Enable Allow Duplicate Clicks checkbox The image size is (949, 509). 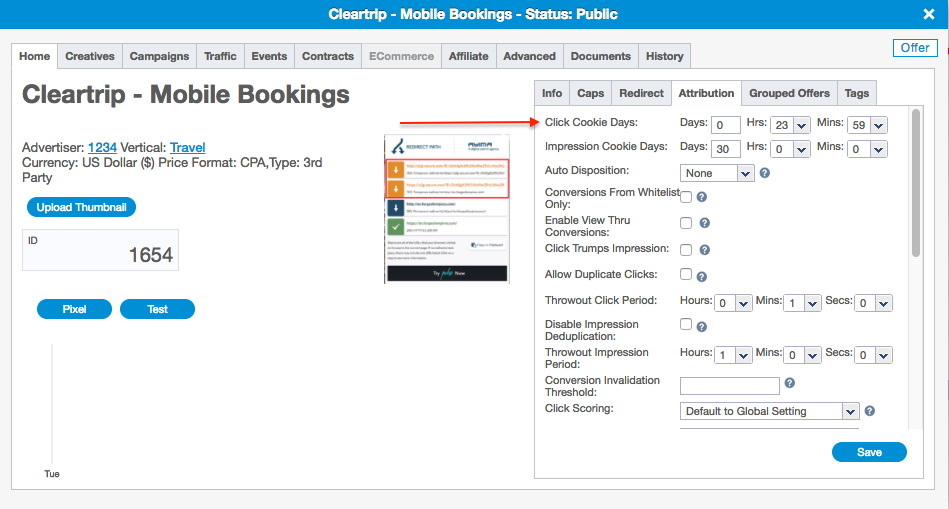click(686, 274)
